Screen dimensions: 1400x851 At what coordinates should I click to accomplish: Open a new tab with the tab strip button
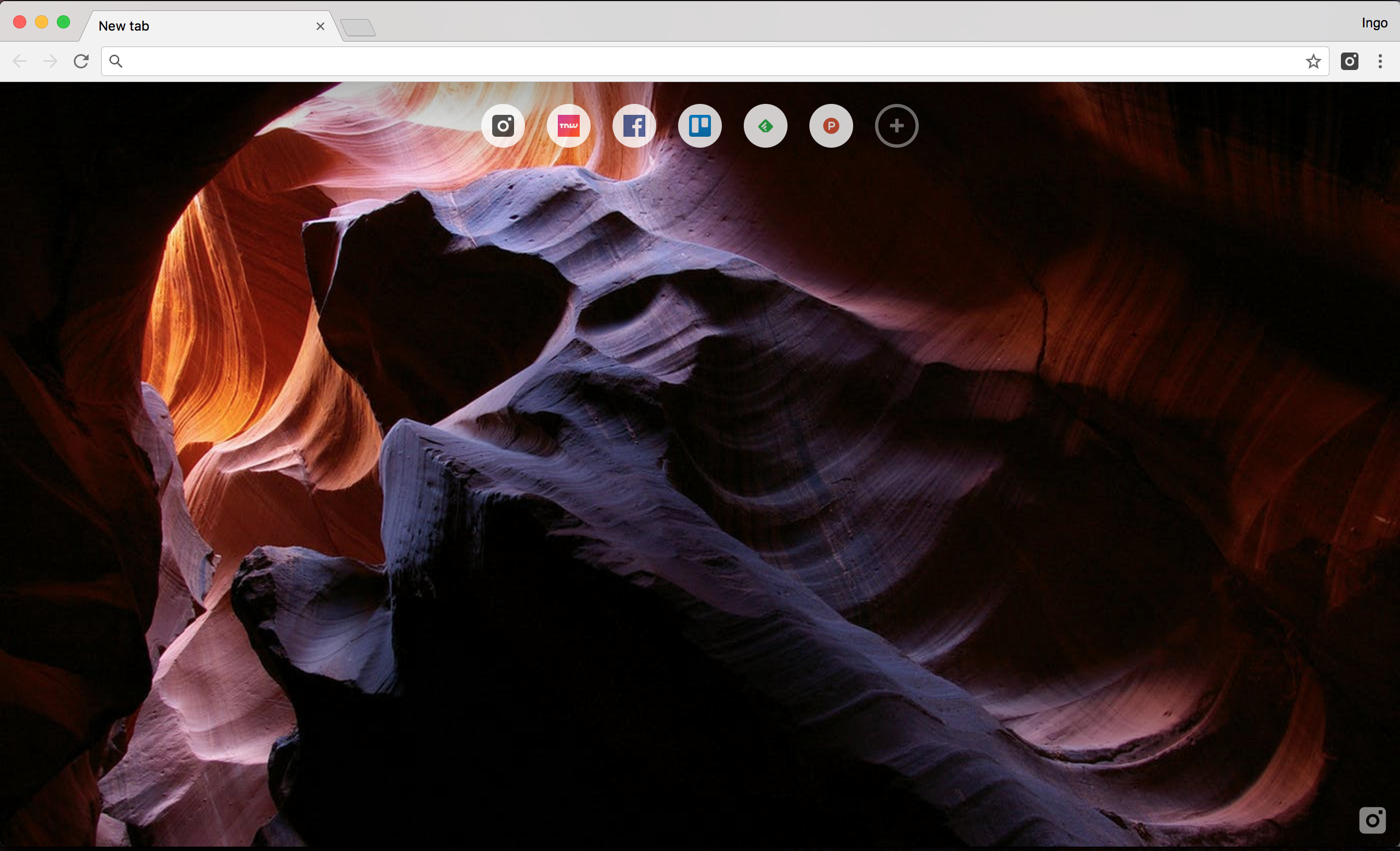(358, 27)
